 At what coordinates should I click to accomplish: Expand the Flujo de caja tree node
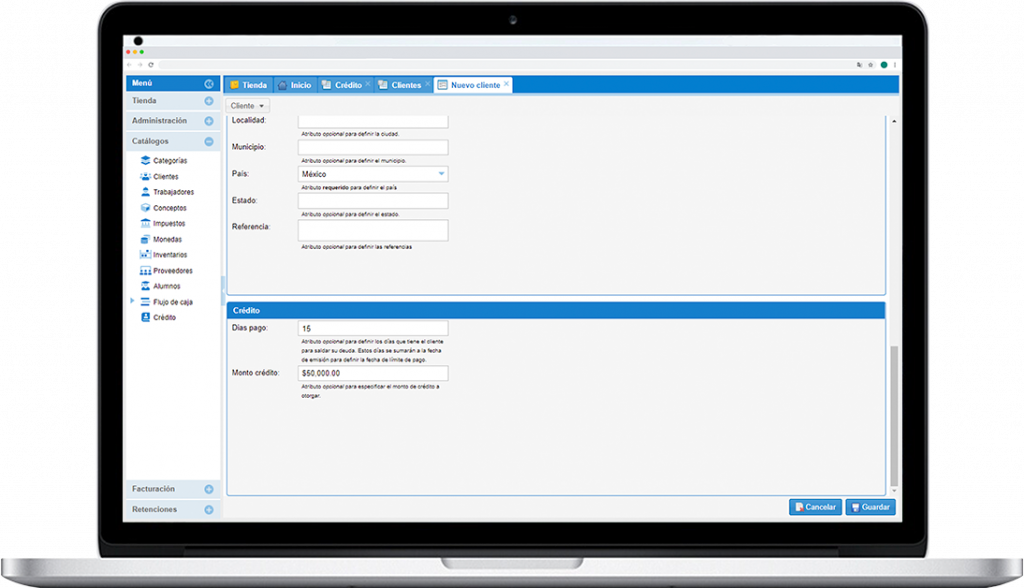(x=132, y=301)
